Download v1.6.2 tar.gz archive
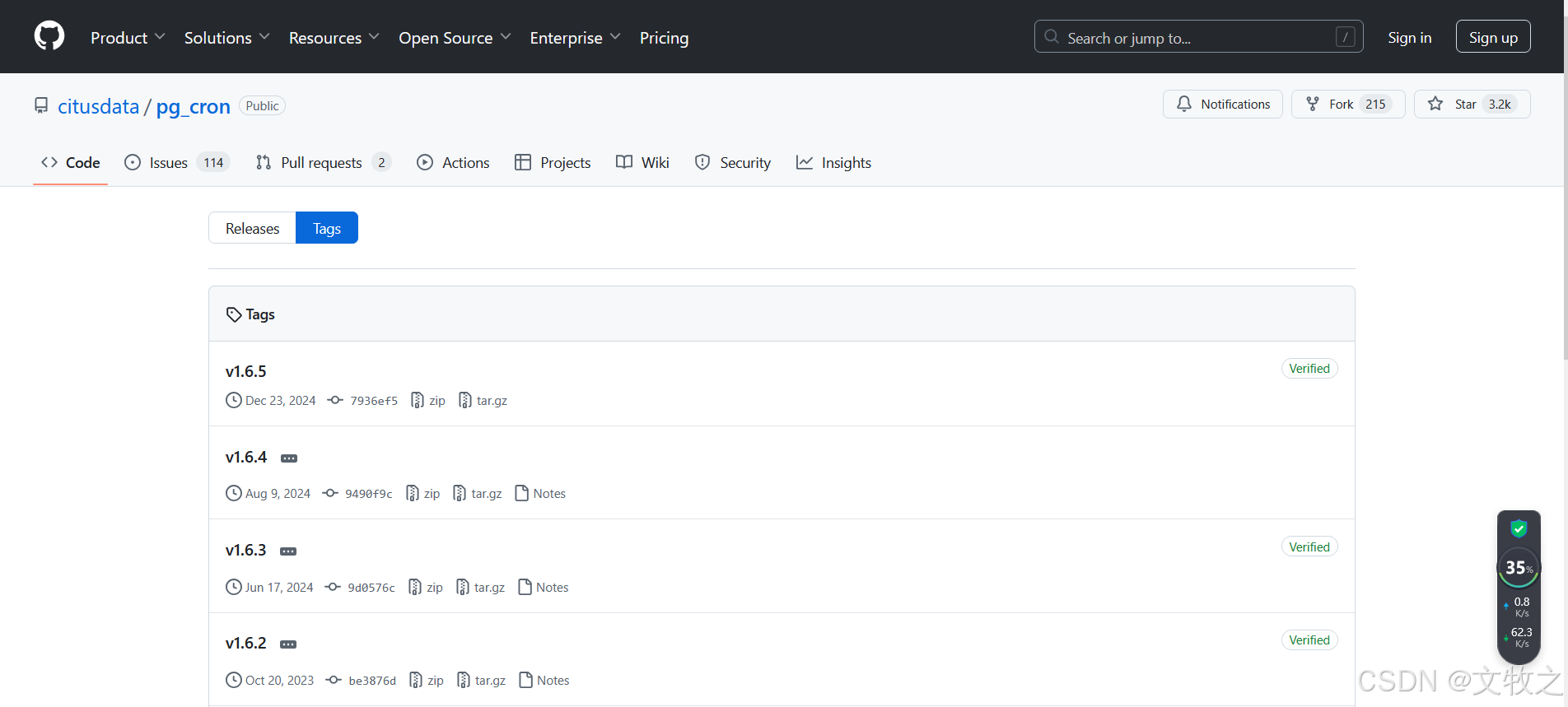Screen dimensions: 1568x707 482,681
